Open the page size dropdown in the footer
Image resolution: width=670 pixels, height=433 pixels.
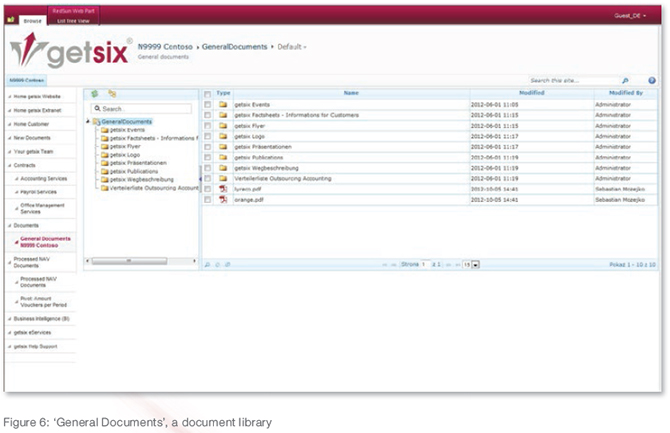[476, 265]
